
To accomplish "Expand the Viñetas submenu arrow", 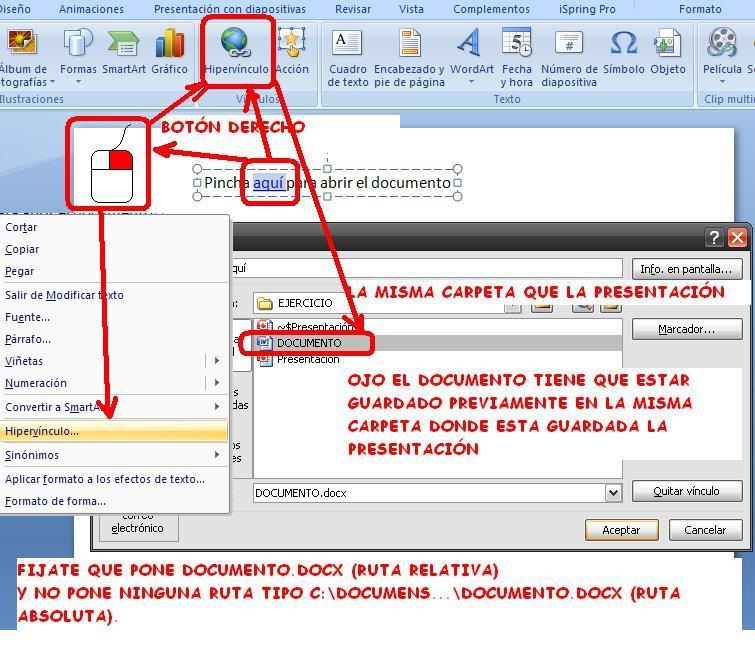I will tap(217, 361).
